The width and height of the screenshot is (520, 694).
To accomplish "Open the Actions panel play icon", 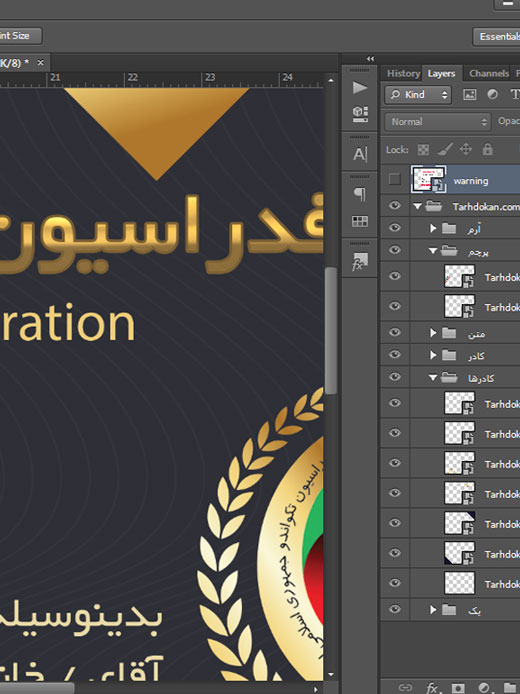I will tap(360, 88).
